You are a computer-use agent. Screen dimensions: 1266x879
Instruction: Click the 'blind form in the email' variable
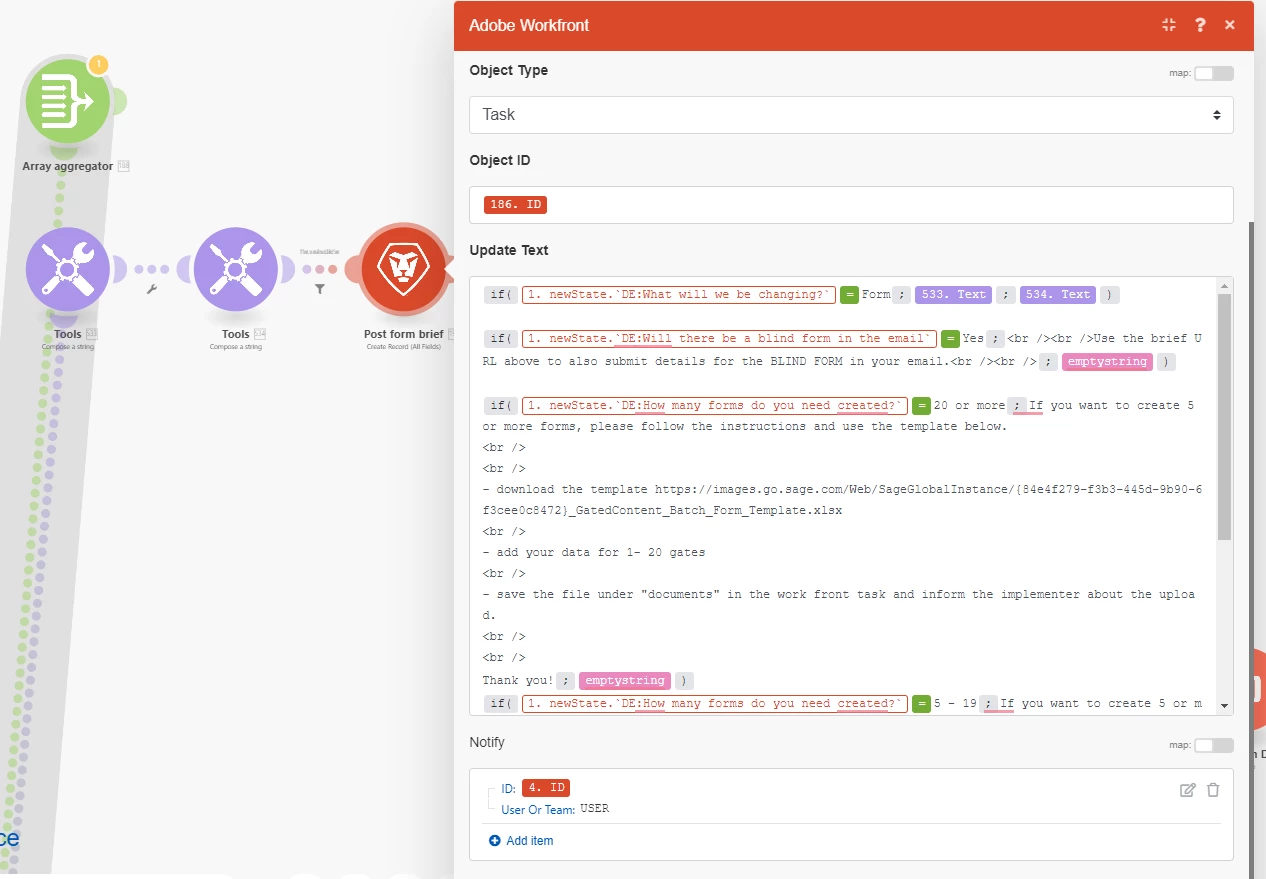coord(729,339)
